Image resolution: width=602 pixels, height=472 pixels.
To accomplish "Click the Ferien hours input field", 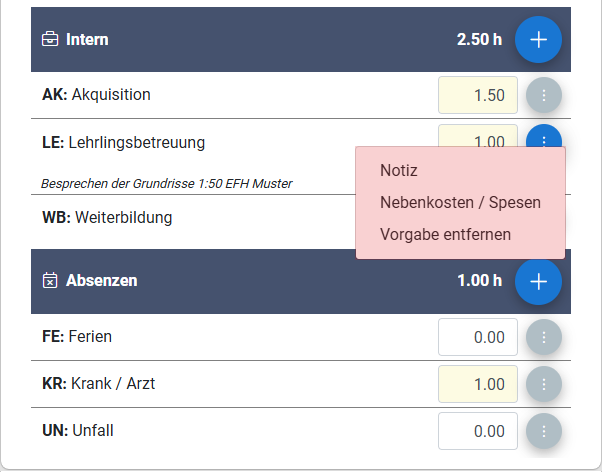I will click(478, 337).
